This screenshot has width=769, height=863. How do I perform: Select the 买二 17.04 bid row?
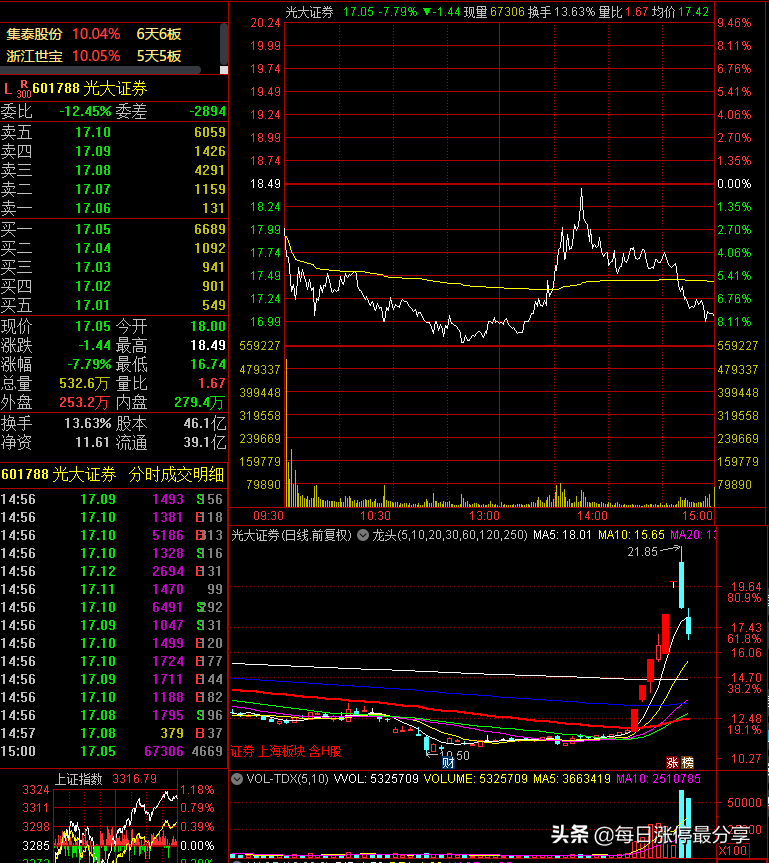click(113, 248)
